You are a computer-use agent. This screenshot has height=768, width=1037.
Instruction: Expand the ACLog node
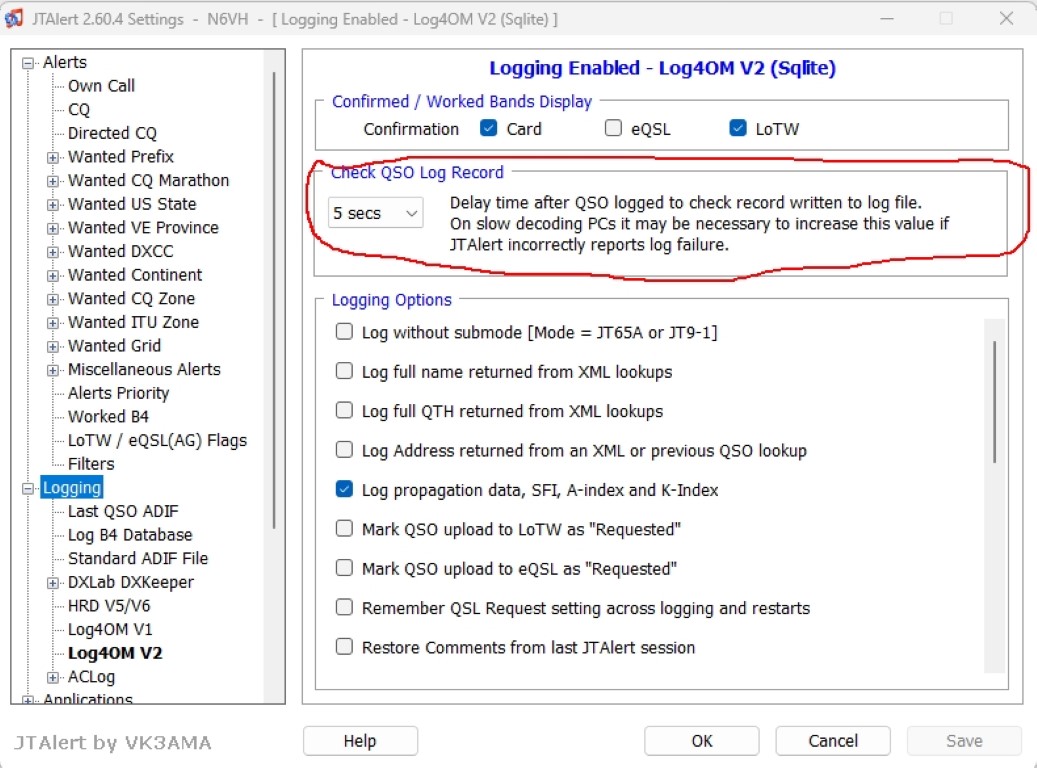(x=52, y=678)
